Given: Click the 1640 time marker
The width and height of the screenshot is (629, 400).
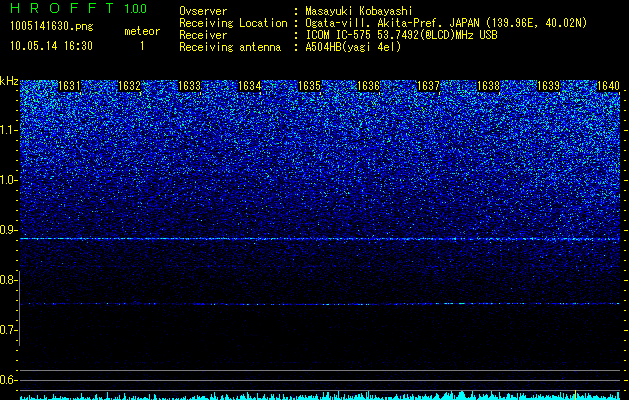Looking at the screenshot, I should click(x=608, y=86).
